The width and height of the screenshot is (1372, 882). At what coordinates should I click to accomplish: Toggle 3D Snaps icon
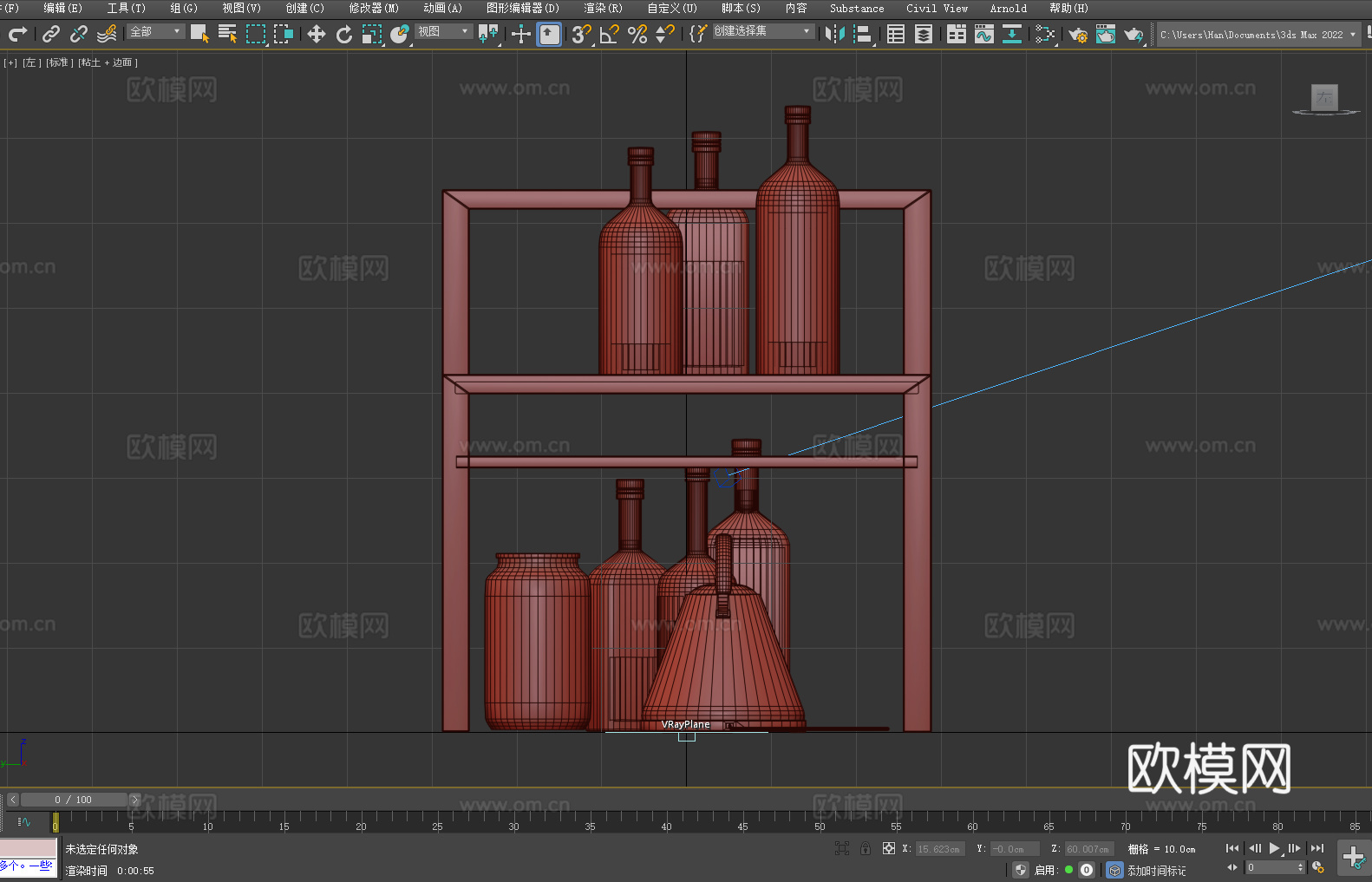582,34
